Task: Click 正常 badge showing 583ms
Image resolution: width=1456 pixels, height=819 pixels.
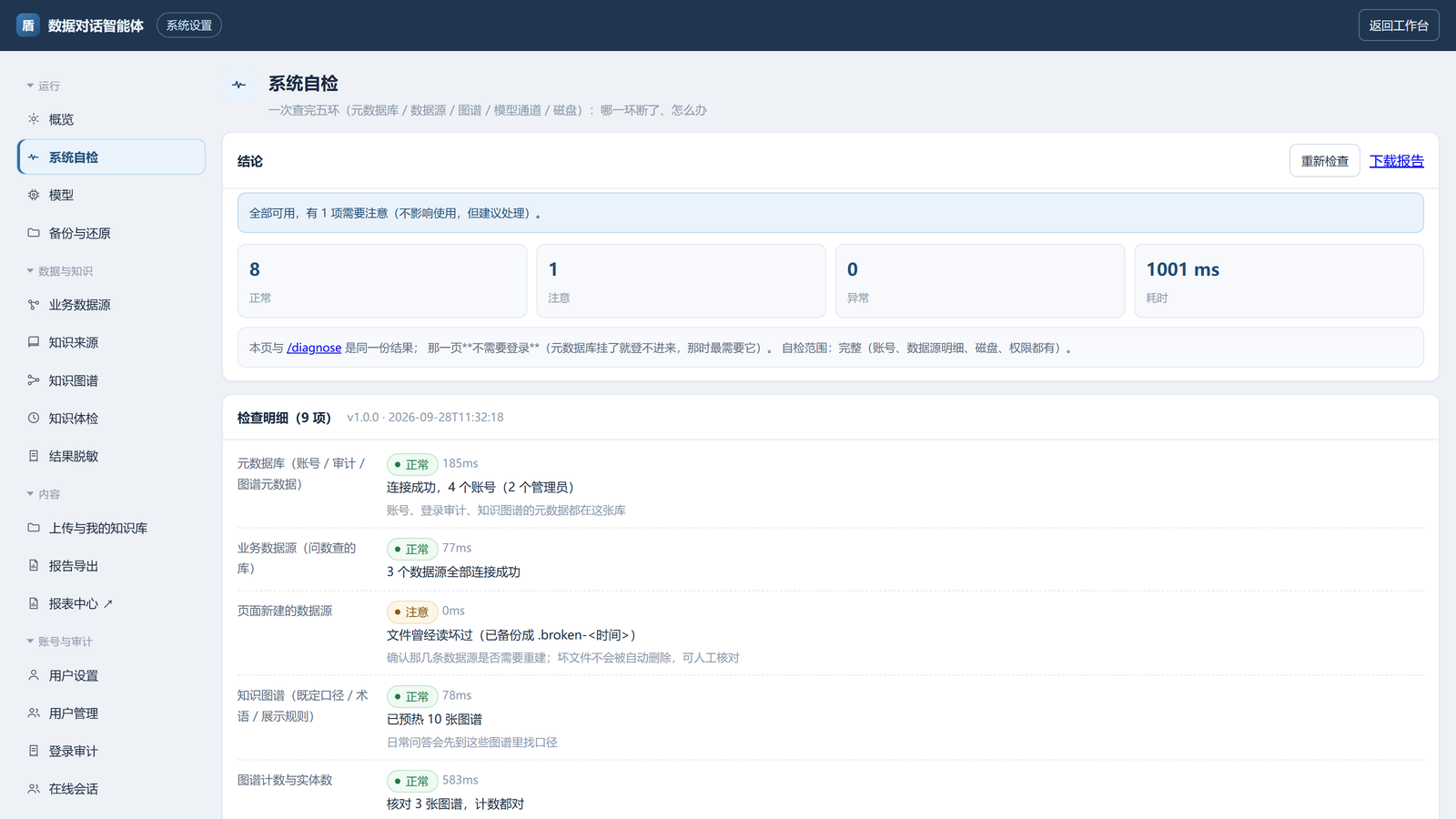Action: click(x=412, y=781)
